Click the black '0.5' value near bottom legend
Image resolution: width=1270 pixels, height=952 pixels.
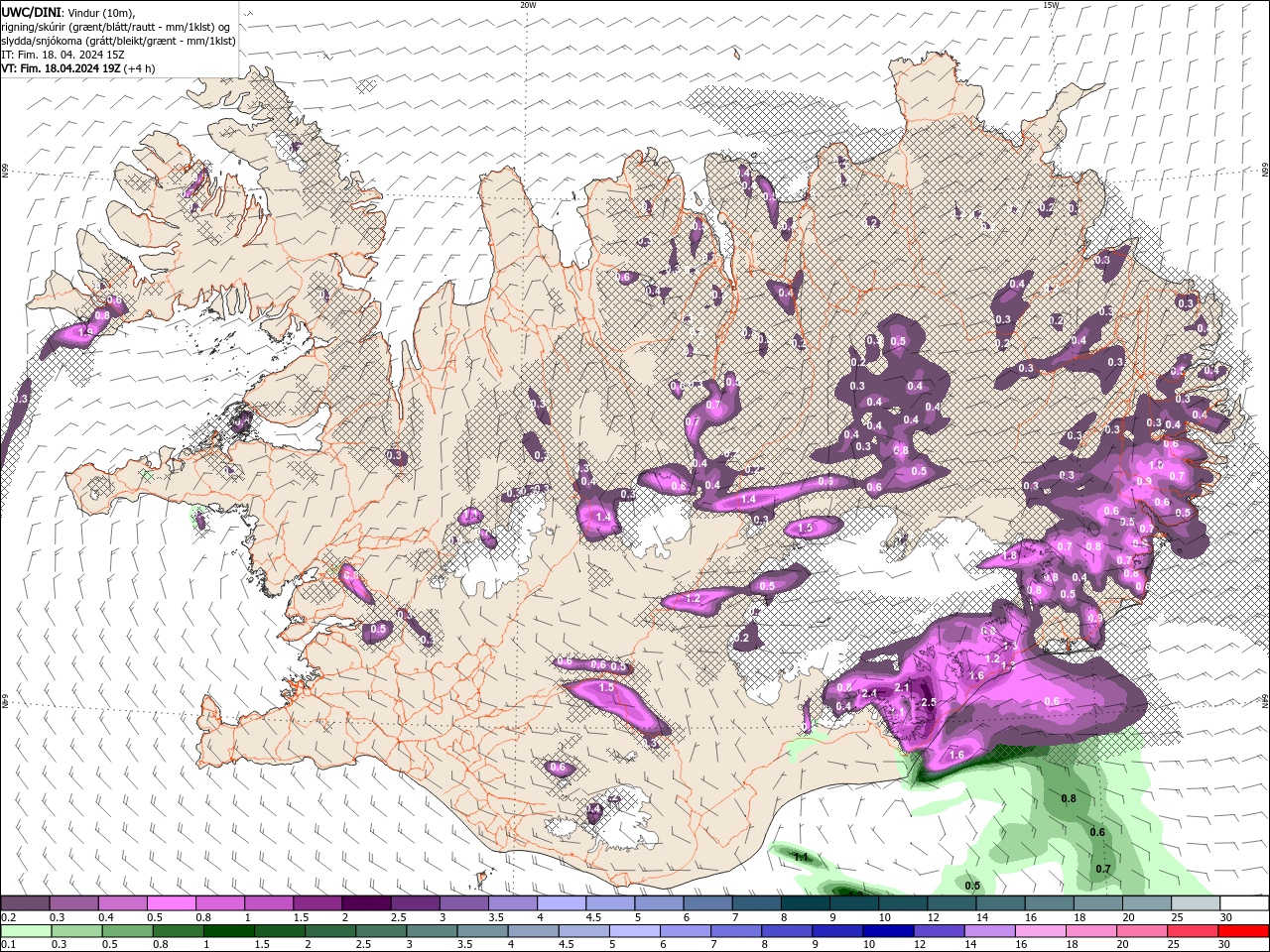(972, 886)
